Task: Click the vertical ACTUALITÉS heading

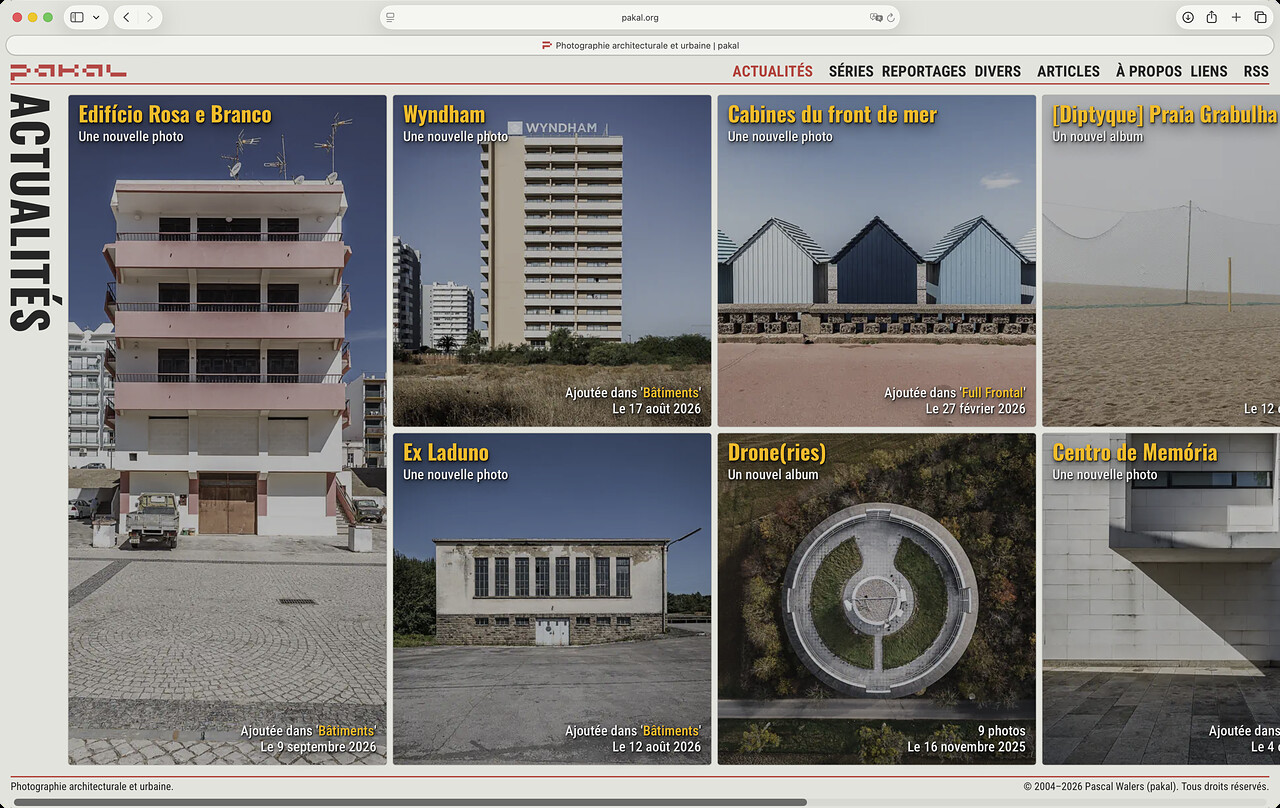Action: (30, 213)
